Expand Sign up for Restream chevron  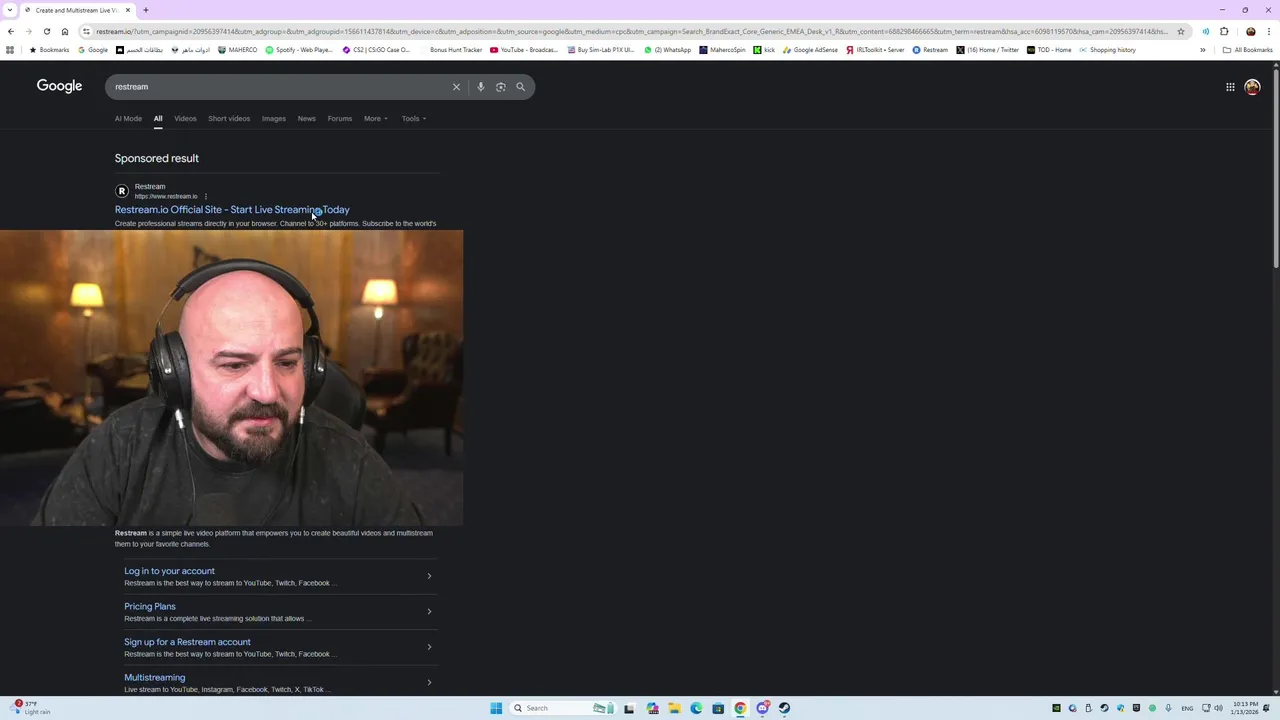tap(429, 647)
